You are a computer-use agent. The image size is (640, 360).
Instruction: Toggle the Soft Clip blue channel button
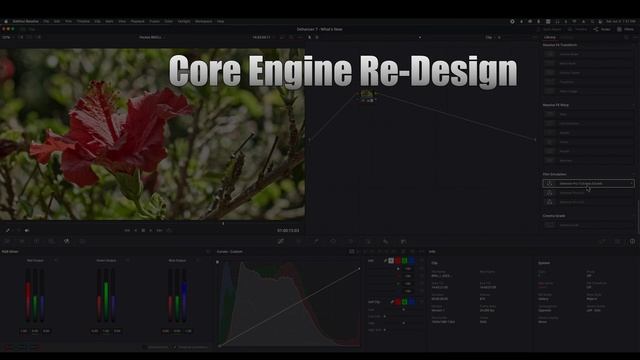(x=411, y=302)
